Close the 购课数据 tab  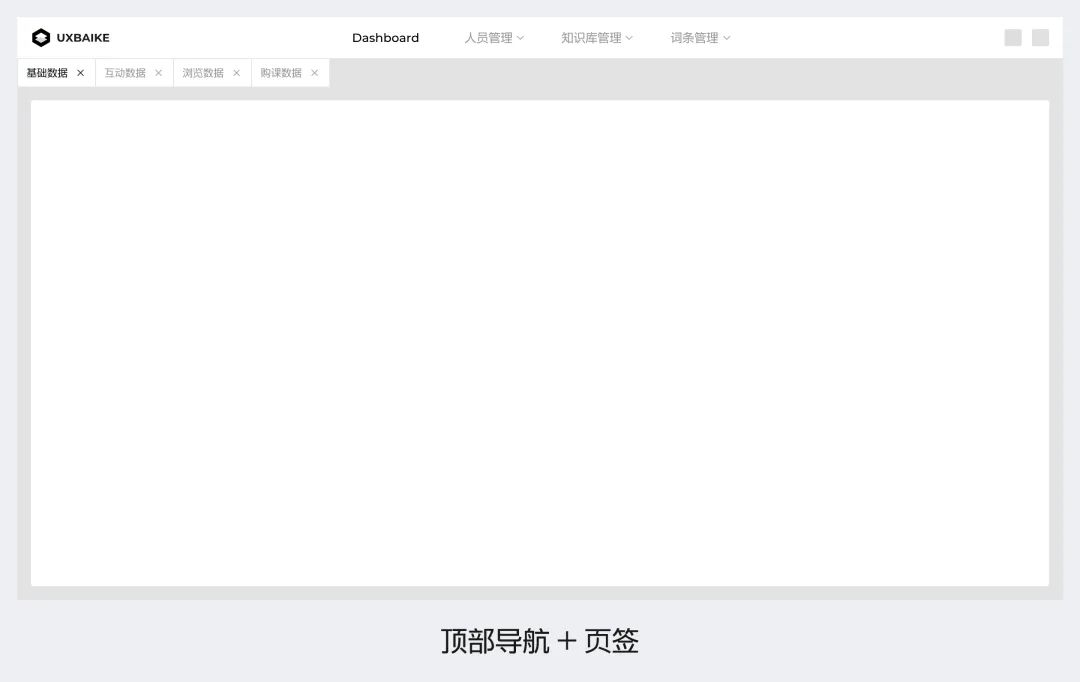314,72
